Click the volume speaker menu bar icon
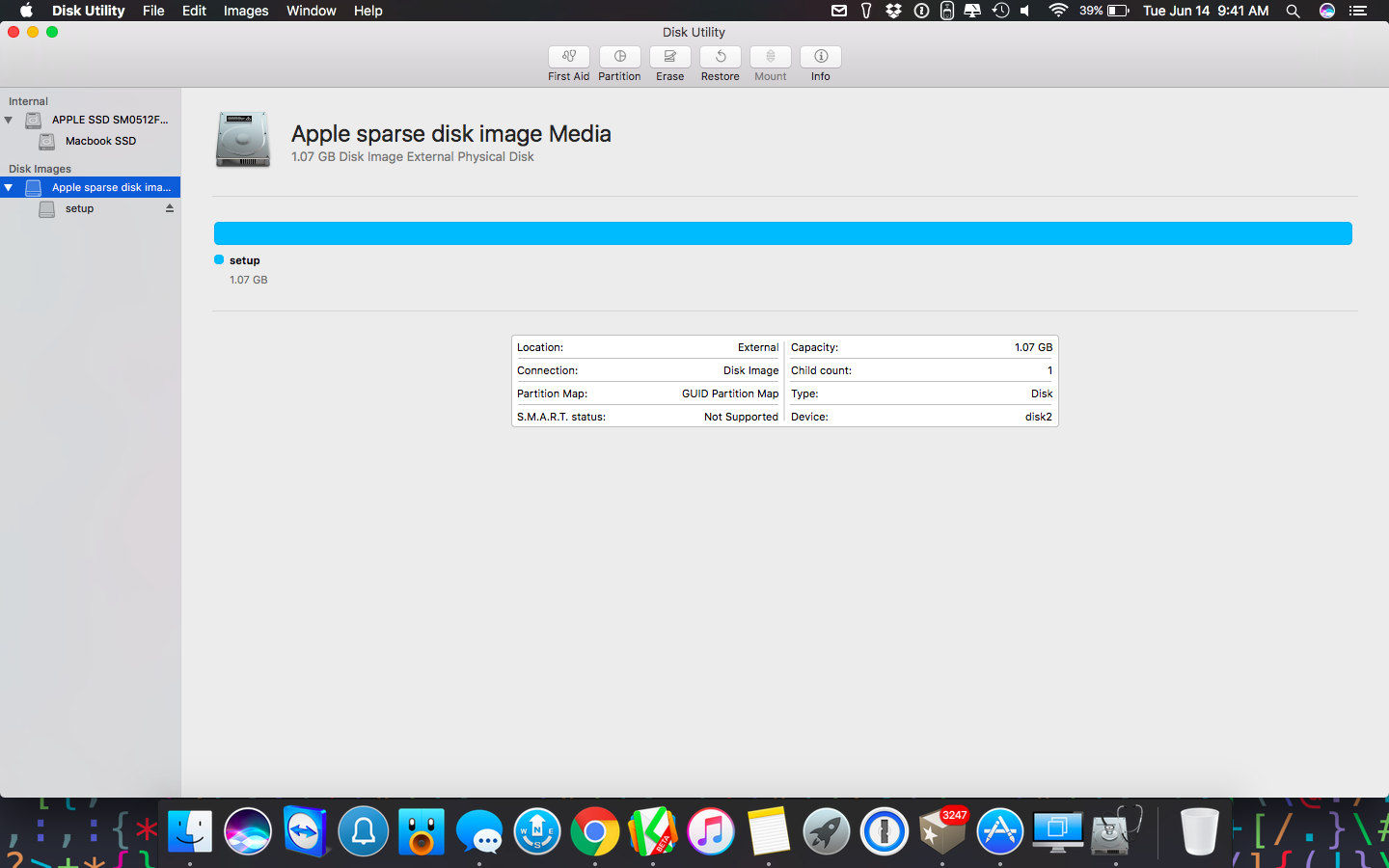 [1026, 11]
